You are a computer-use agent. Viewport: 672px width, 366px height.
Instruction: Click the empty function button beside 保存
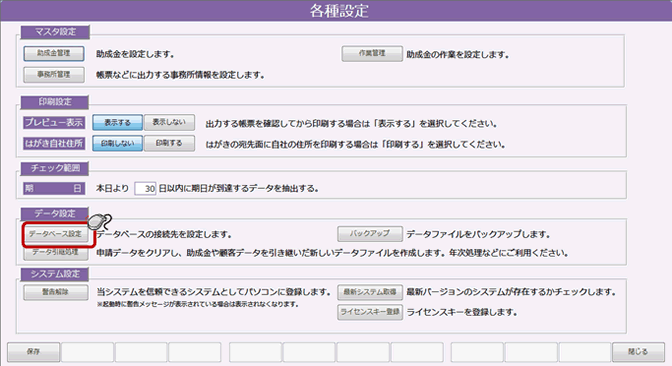(87, 352)
